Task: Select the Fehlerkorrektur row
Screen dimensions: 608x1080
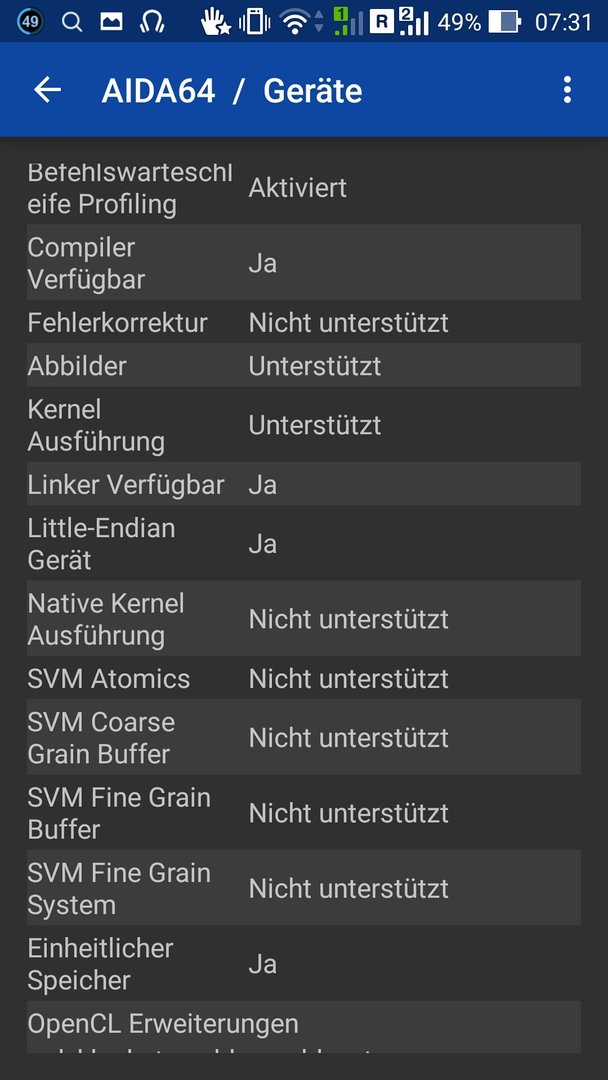Action: [x=304, y=322]
